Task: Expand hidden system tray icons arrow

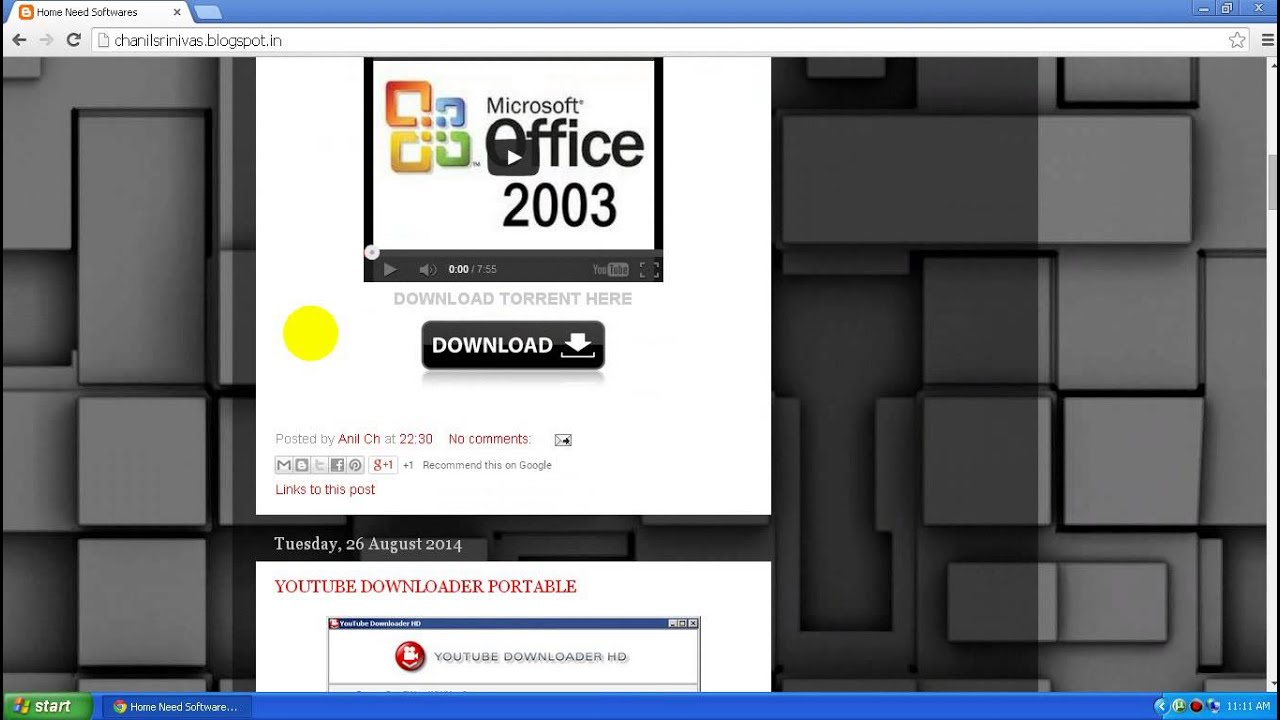Action: click(x=1161, y=706)
